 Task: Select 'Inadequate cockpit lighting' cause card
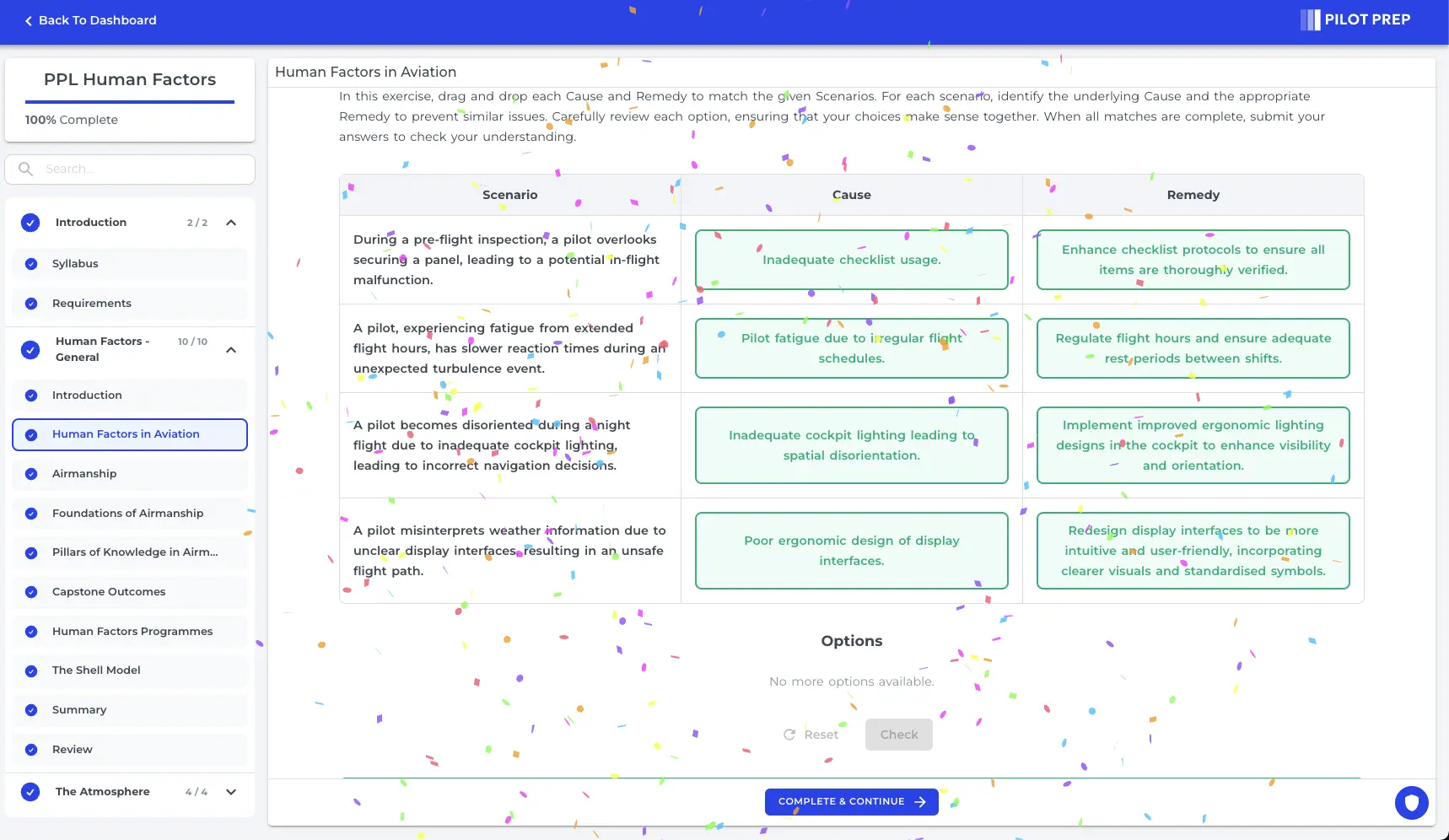click(852, 445)
